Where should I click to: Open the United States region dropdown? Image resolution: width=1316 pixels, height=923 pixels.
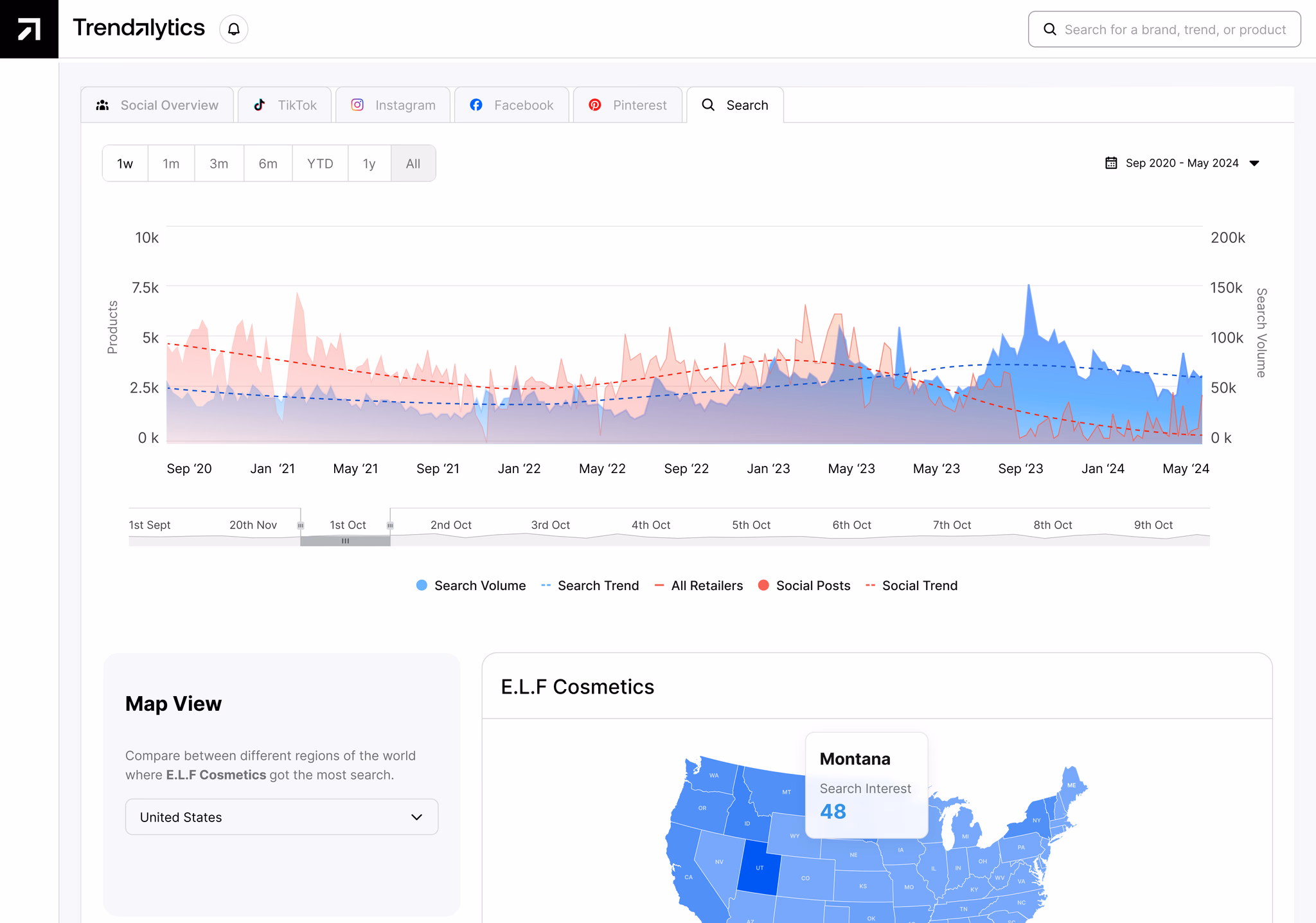[281, 817]
